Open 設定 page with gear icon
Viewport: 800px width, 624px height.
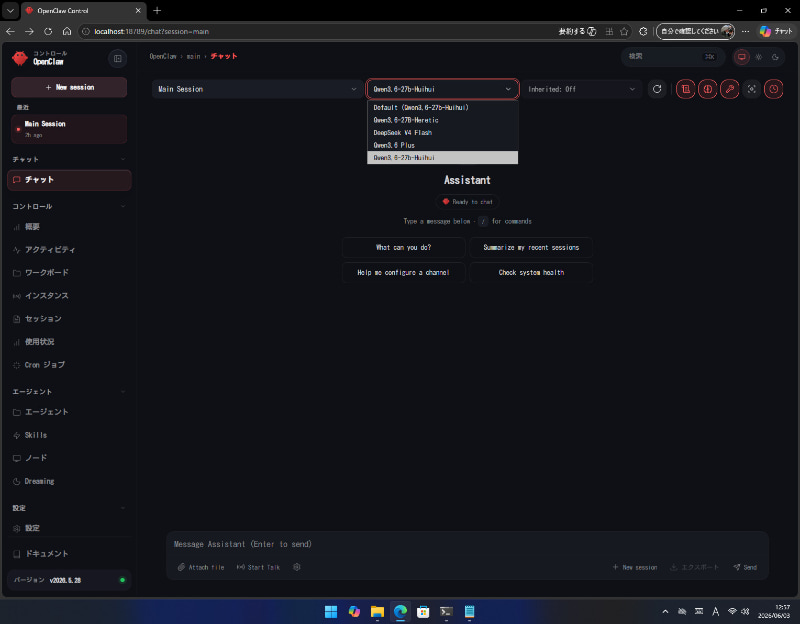(69, 529)
